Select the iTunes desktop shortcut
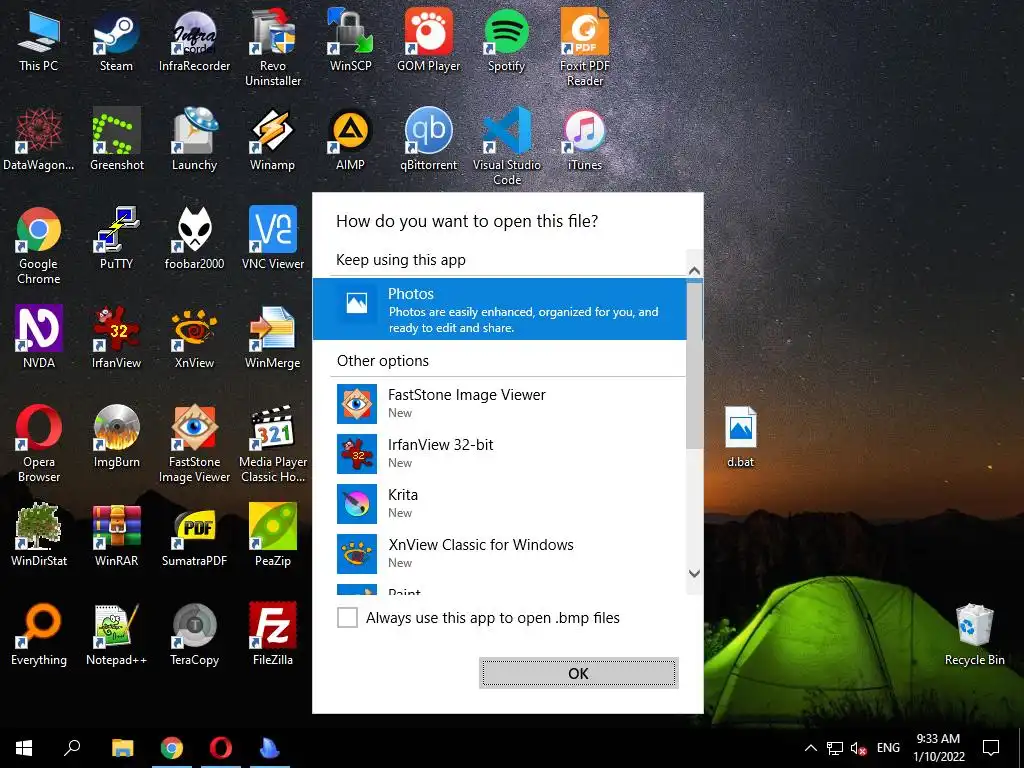 [584, 140]
